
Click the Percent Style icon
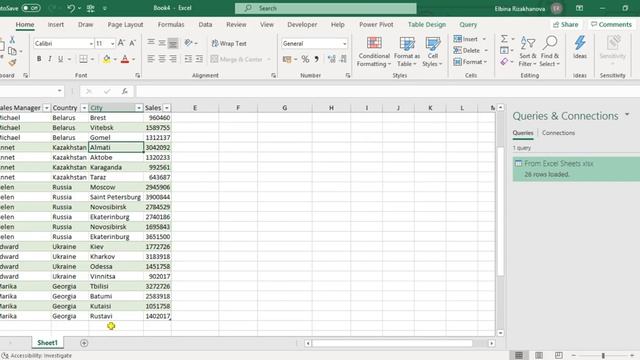point(305,59)
